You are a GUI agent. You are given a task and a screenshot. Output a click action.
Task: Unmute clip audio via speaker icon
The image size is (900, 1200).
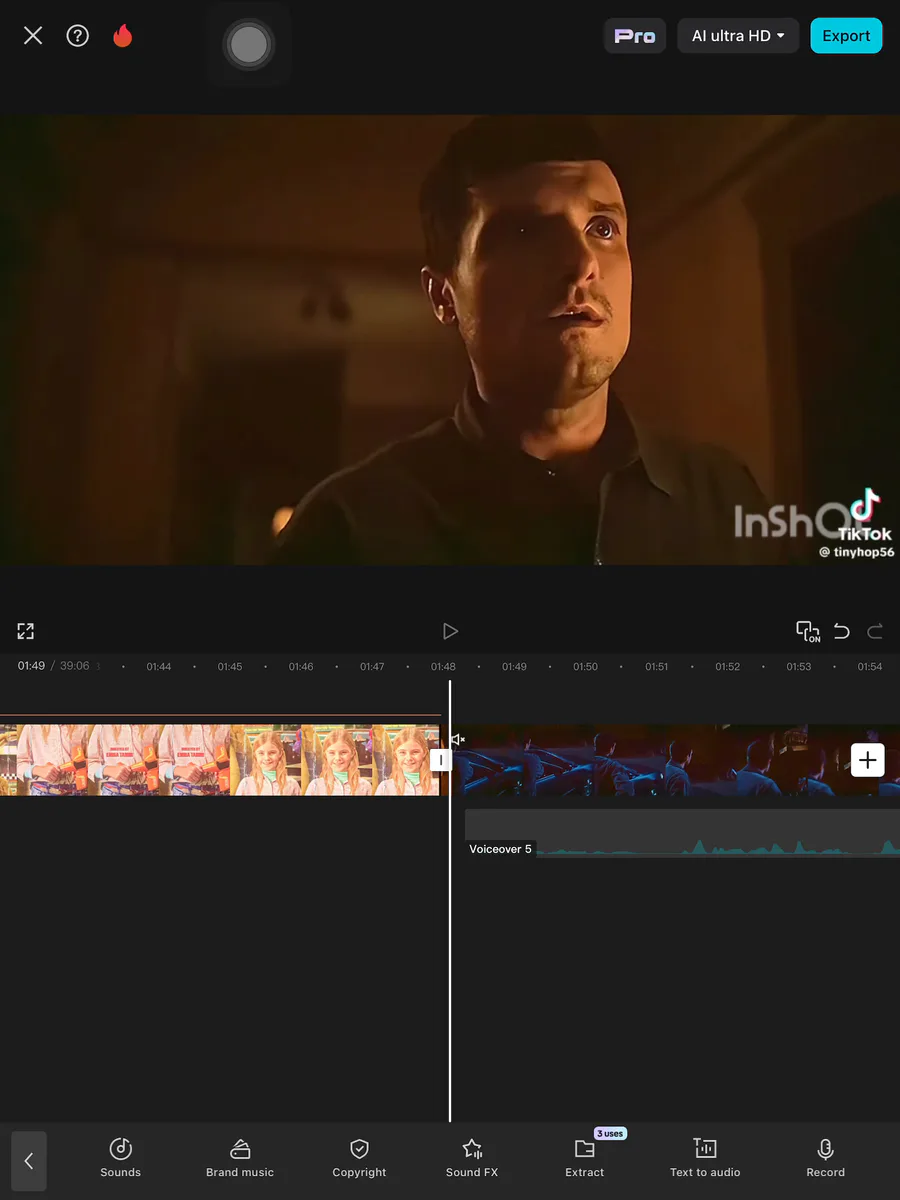click(x=457, y=740)
